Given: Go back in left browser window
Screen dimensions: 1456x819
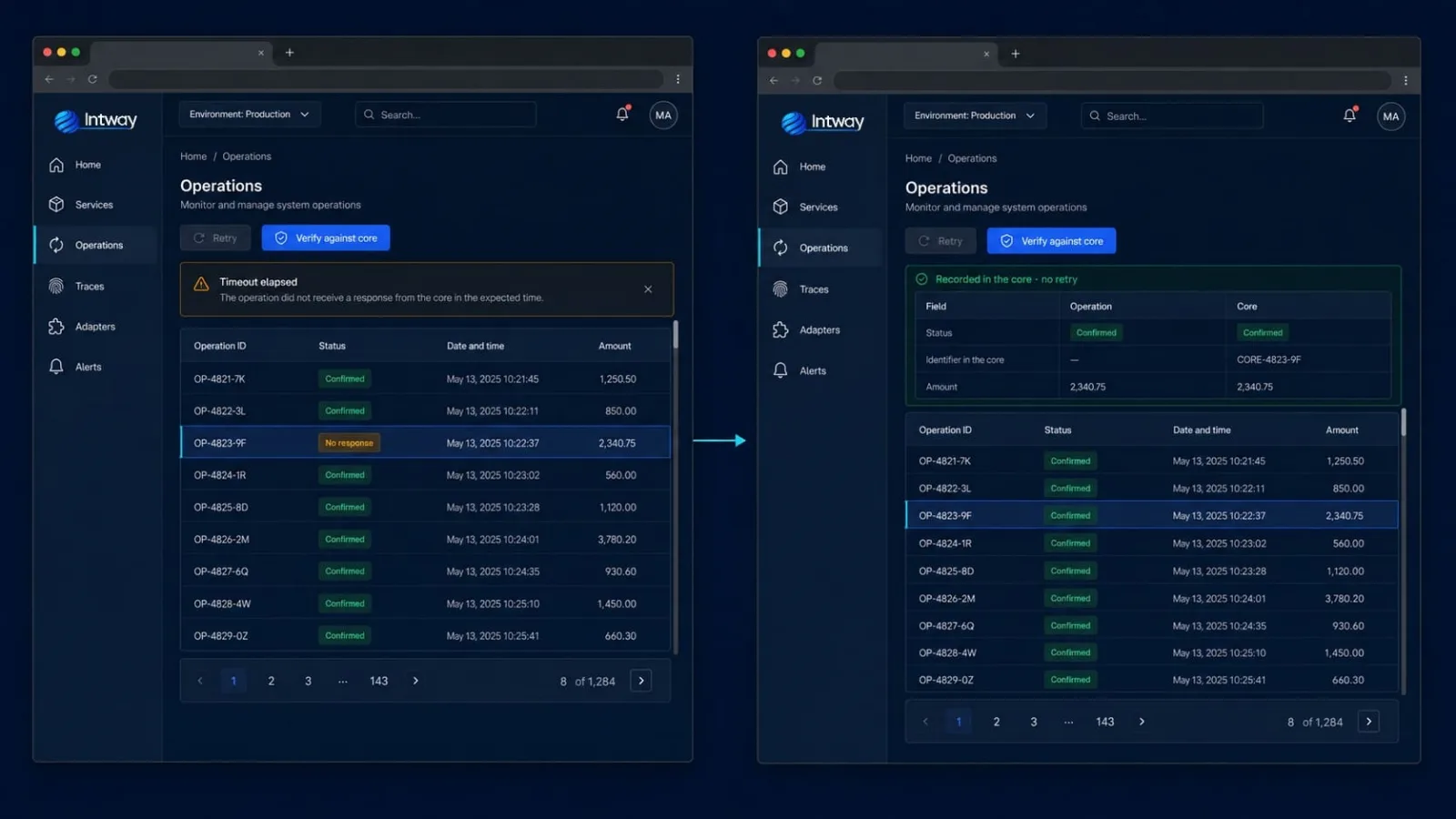Looking at the screenshot, I should click(x=49, y=79).
